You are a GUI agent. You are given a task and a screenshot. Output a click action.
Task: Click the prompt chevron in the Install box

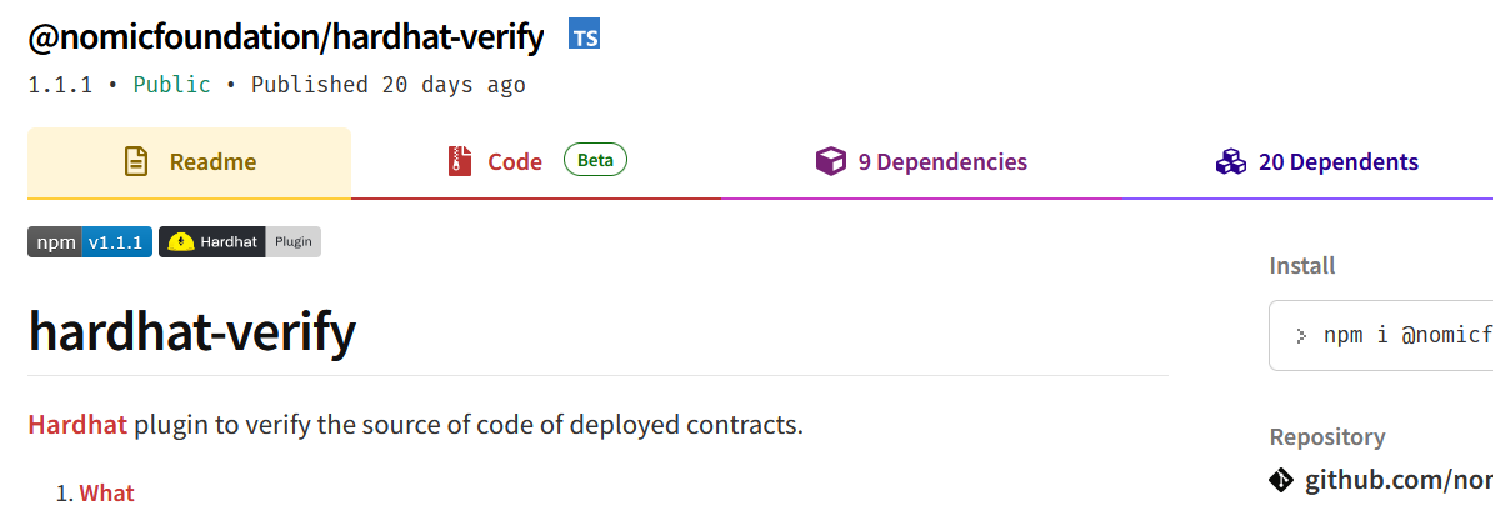click(x=1301, y=335)
